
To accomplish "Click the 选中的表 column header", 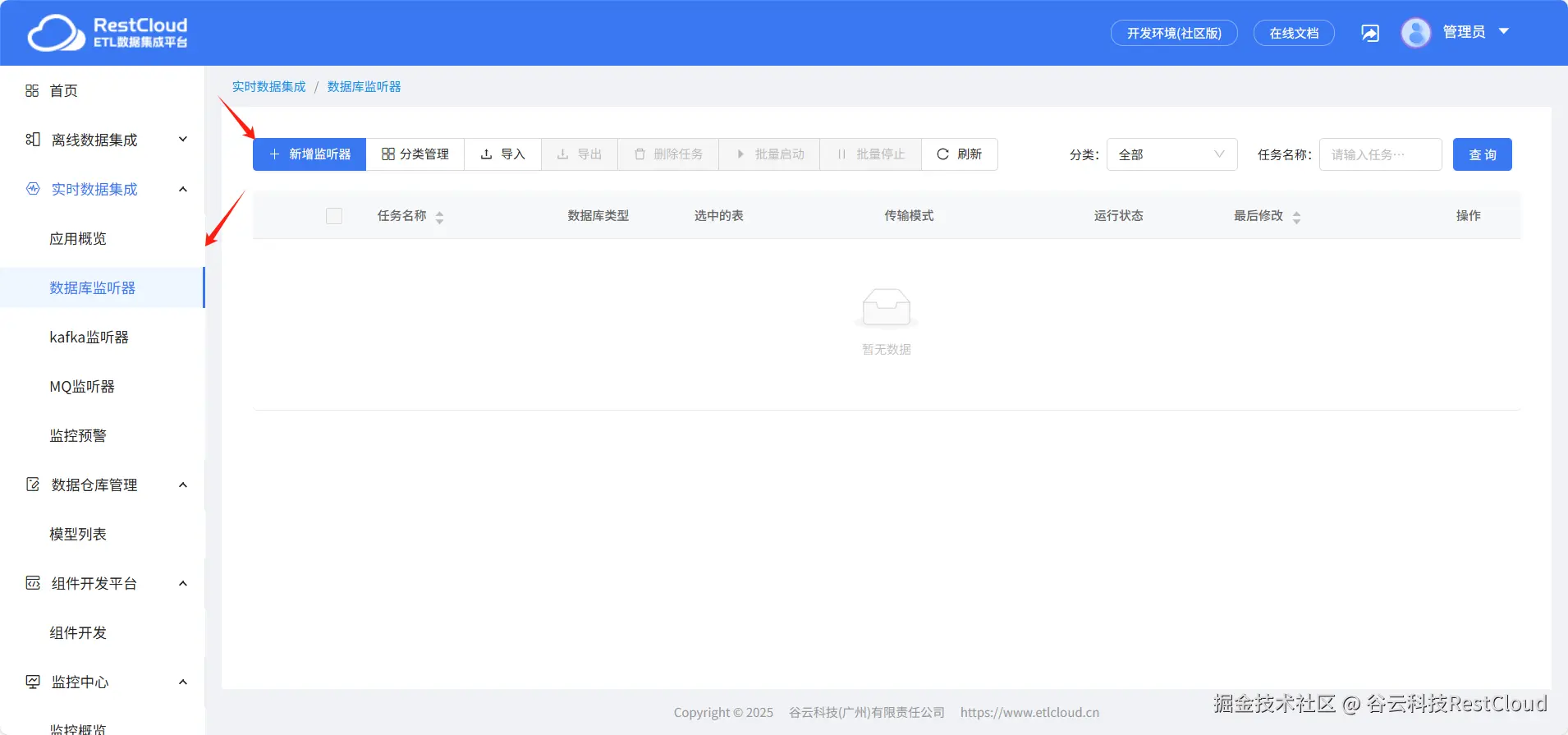I will click(x=719, y=215).
